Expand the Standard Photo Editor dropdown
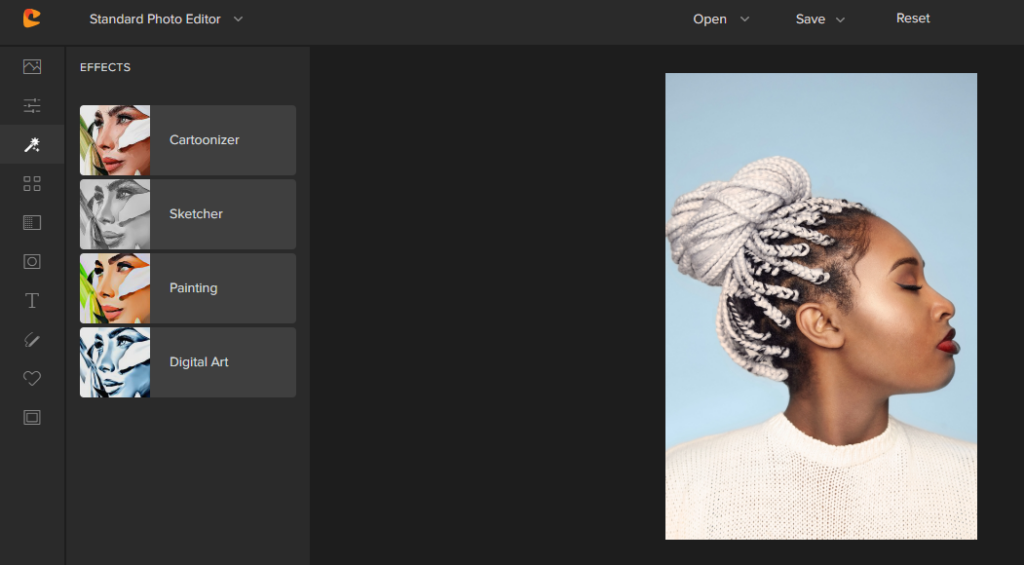The image size is (1024, 565). (166, 19)
